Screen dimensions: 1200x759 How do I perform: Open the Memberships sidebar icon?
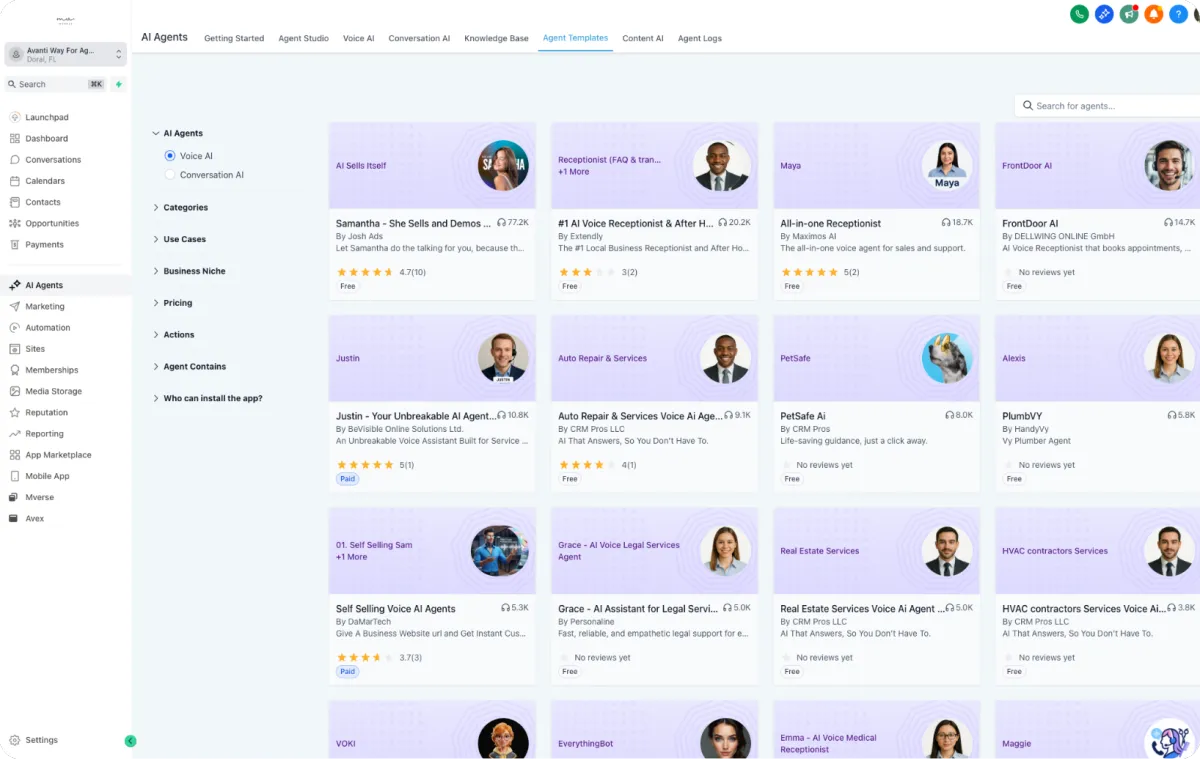15,370
